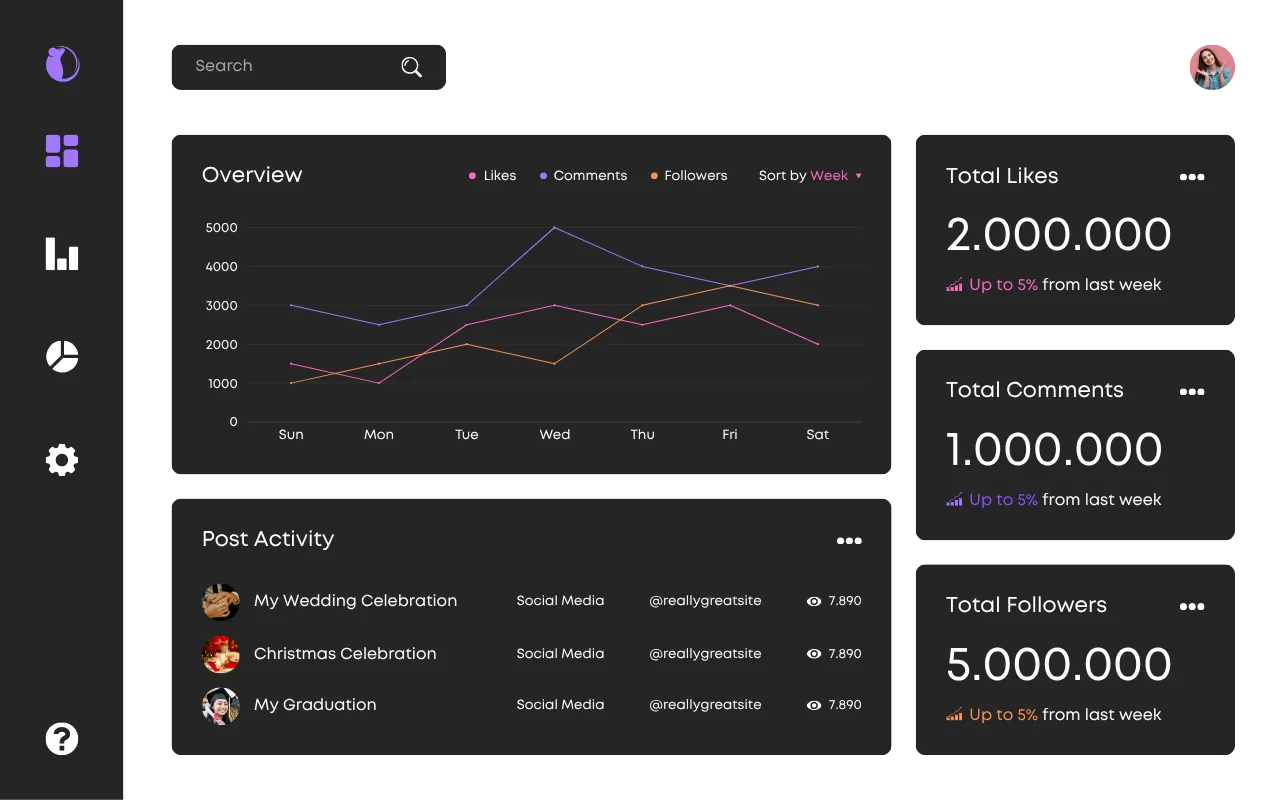Open the bar chart analytics sidebar icon

point(62,254)
